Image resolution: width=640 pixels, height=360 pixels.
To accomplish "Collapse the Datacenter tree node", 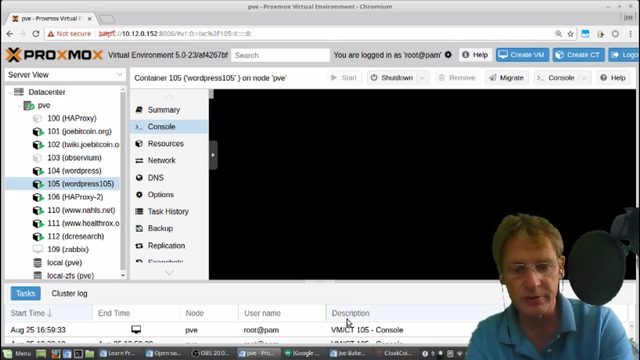I will pos(10,92).
